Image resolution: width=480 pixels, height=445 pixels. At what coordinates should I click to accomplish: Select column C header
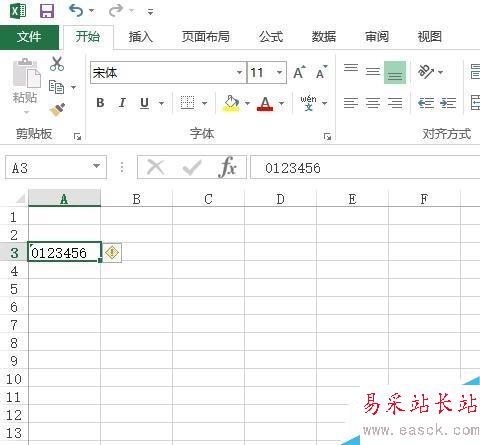coord(208,199)
